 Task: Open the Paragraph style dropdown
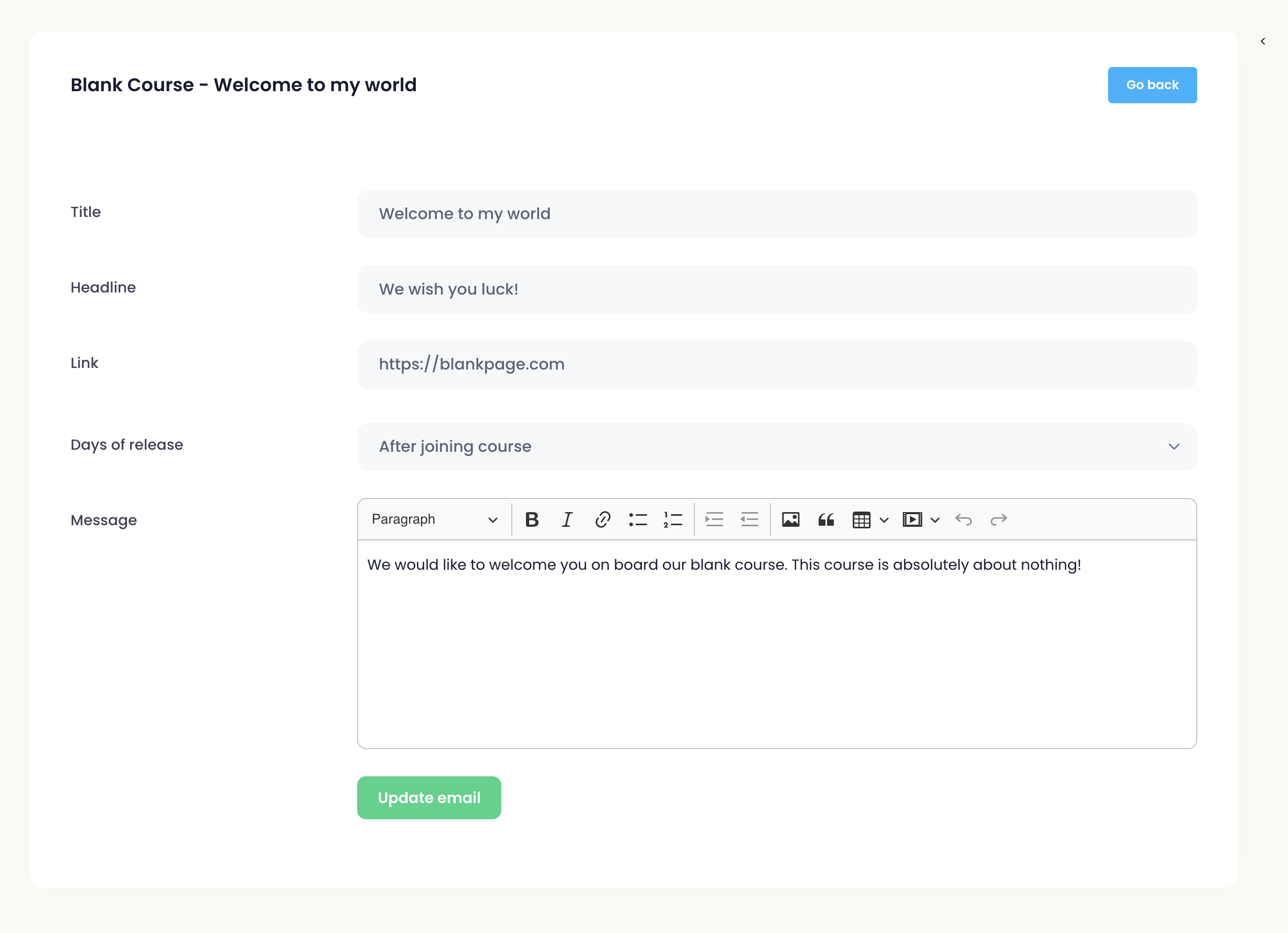434,519
